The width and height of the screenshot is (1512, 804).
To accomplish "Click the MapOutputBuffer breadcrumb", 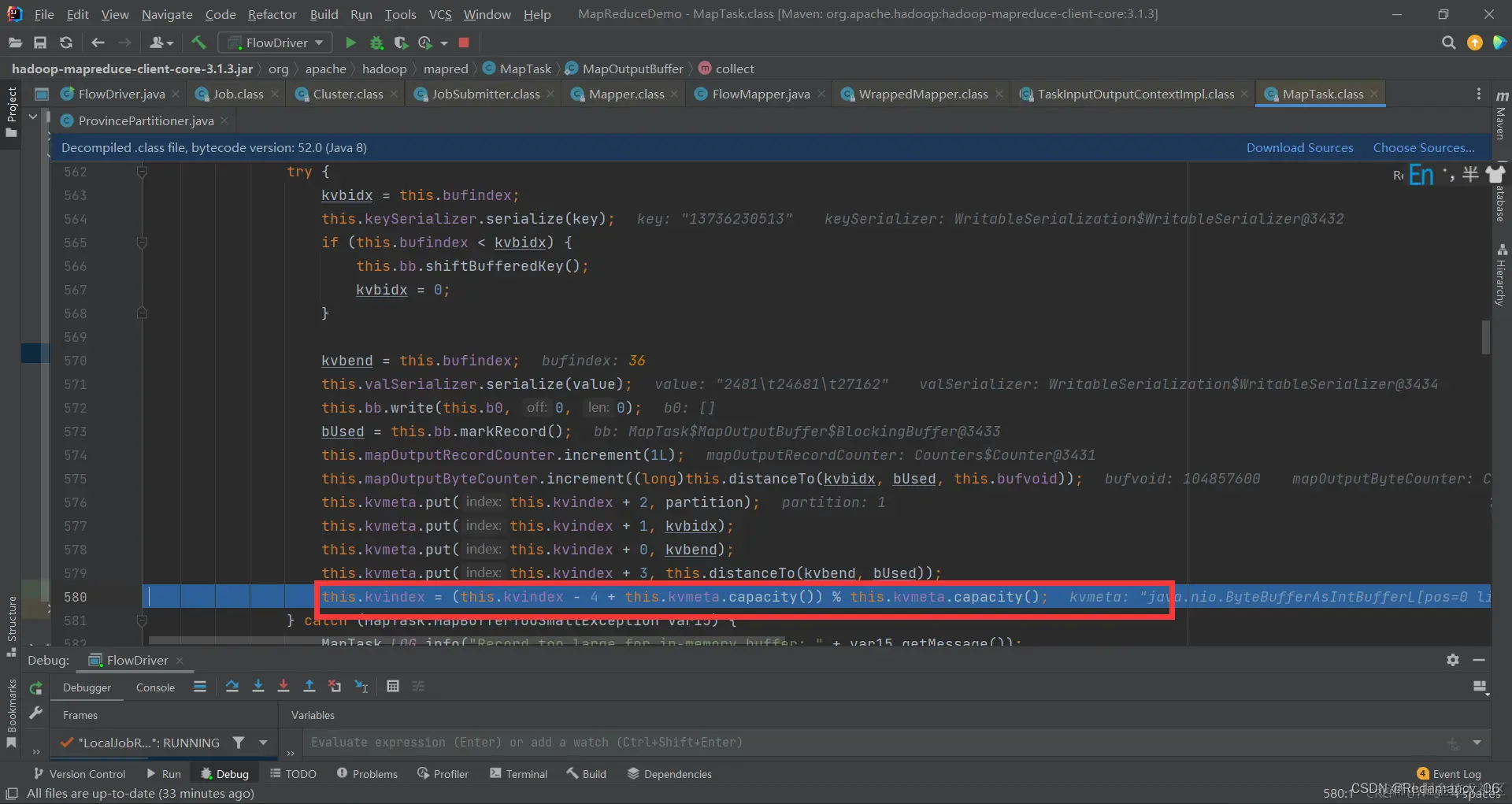I will (624, 69).
